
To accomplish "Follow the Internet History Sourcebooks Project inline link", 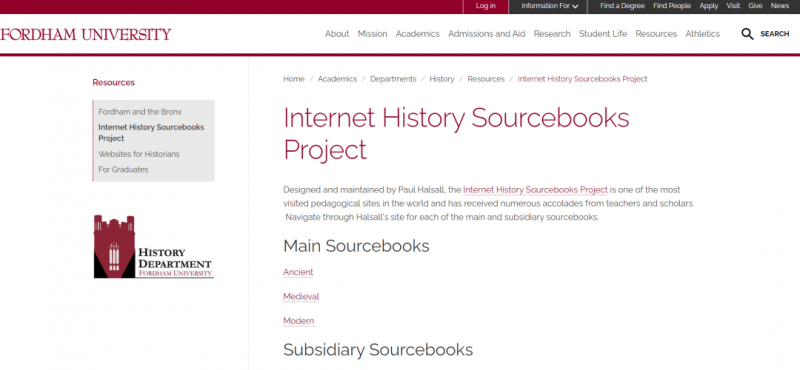I will point(535,190).
